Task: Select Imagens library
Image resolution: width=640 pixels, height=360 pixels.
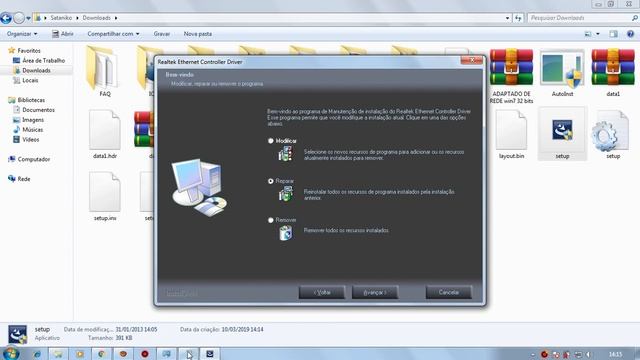Action: coord(33,120)
